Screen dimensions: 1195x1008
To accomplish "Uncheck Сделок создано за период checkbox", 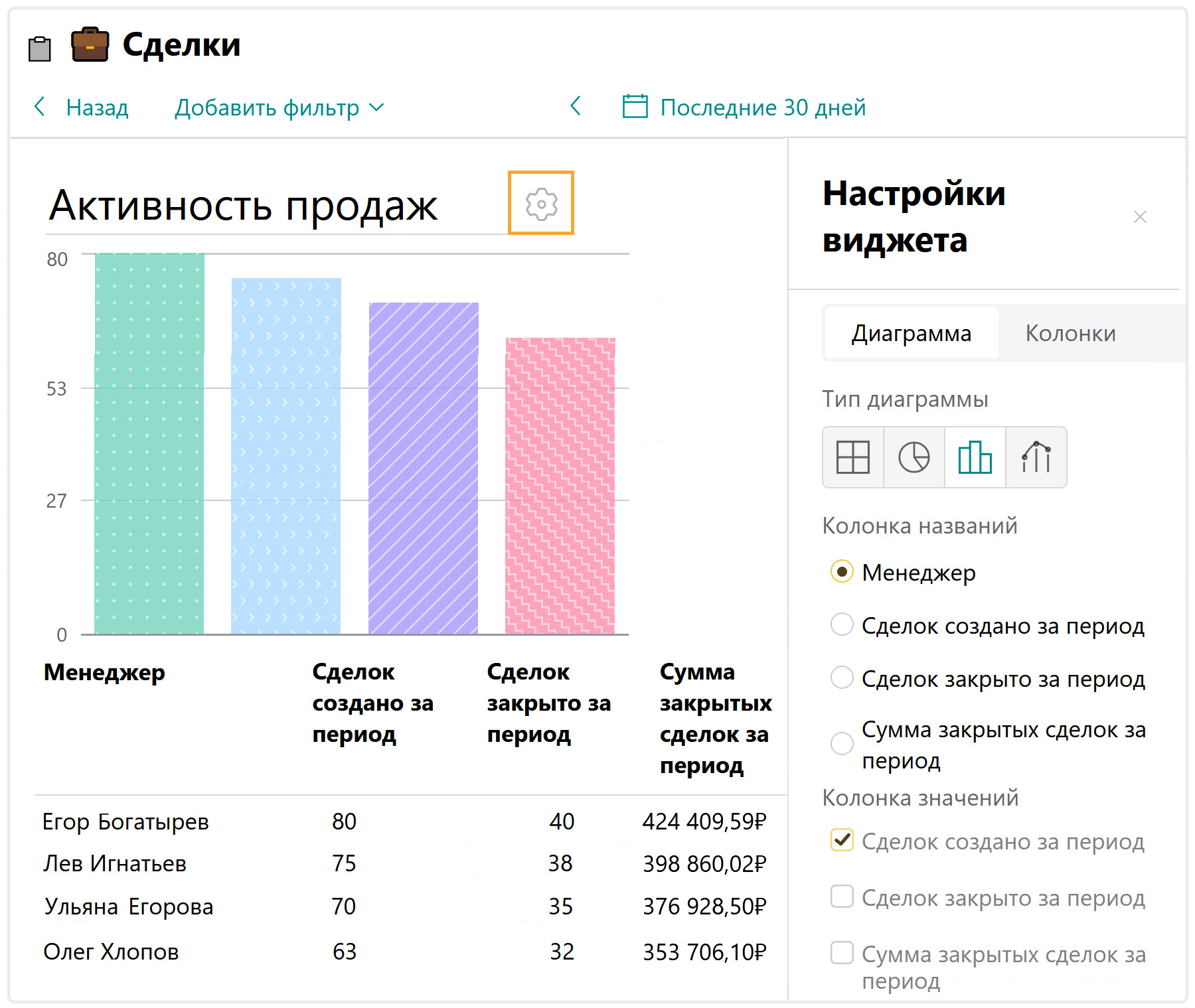I will tap(842, 840).
